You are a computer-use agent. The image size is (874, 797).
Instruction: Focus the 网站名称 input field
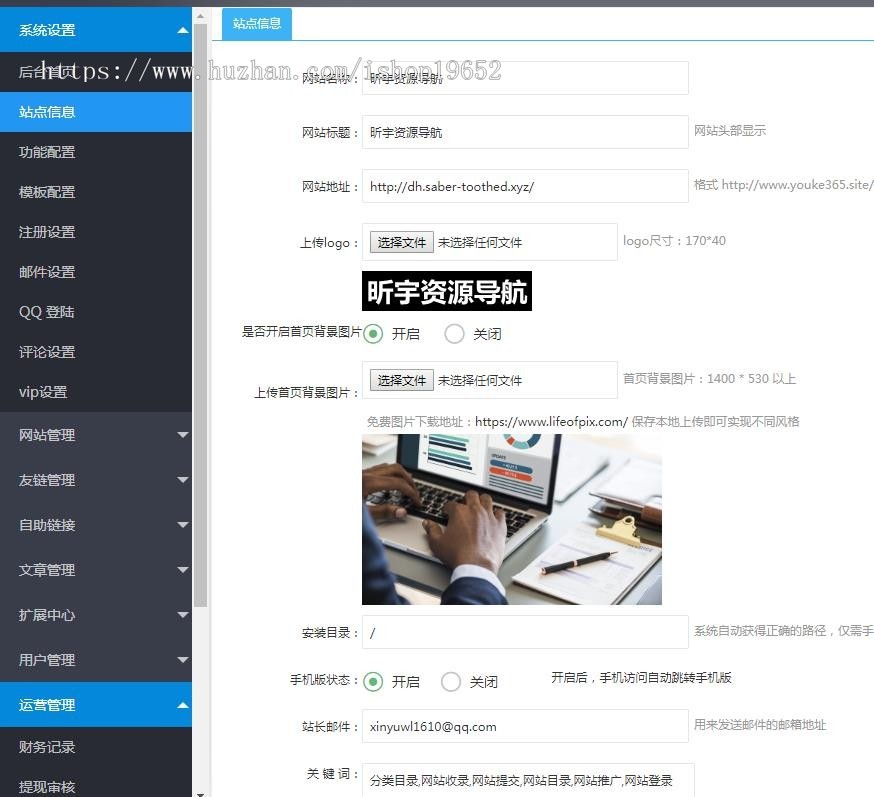point(525,78)
